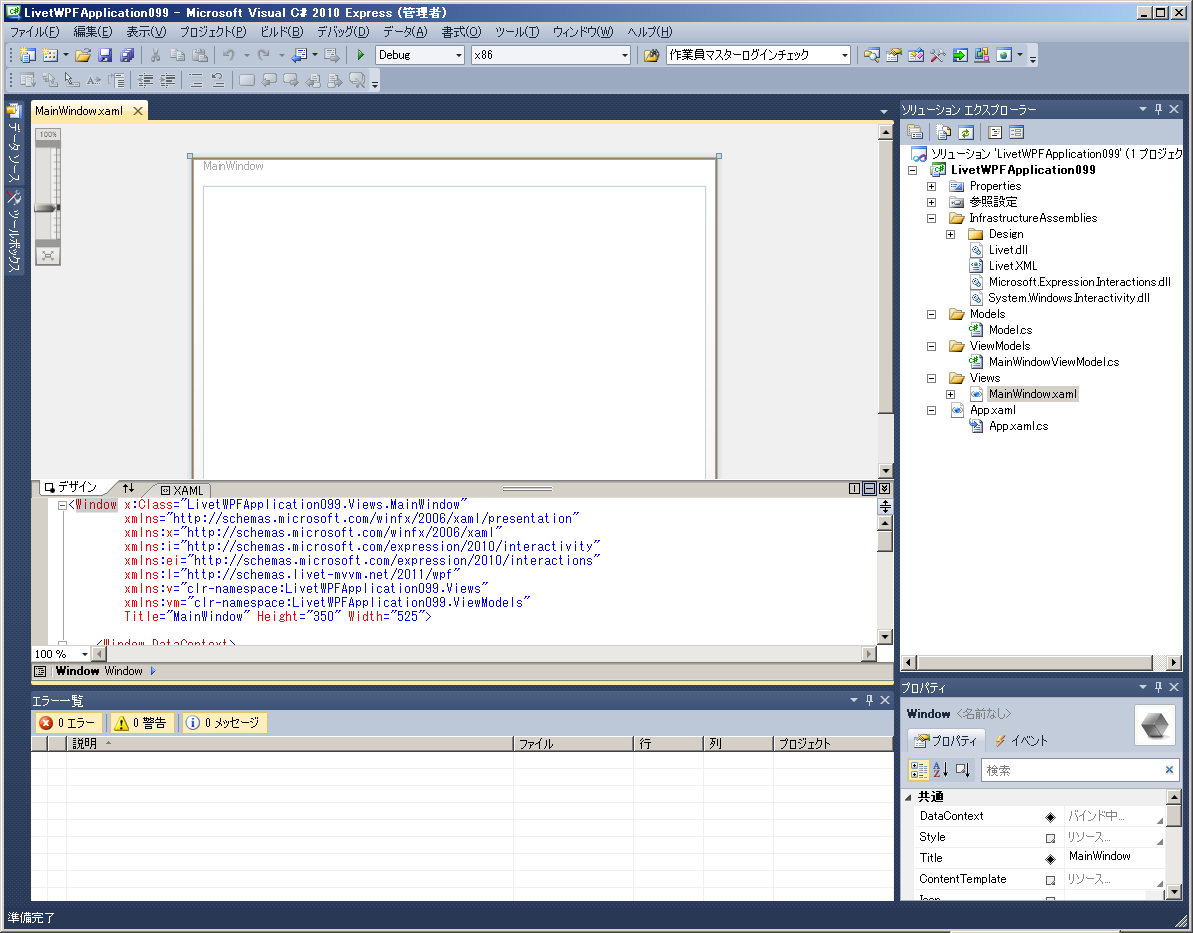Select Livet.dll in Solution Explorer
Image resolution: width=1193 pixels, height=933 pixels.
coord(1008,250)
